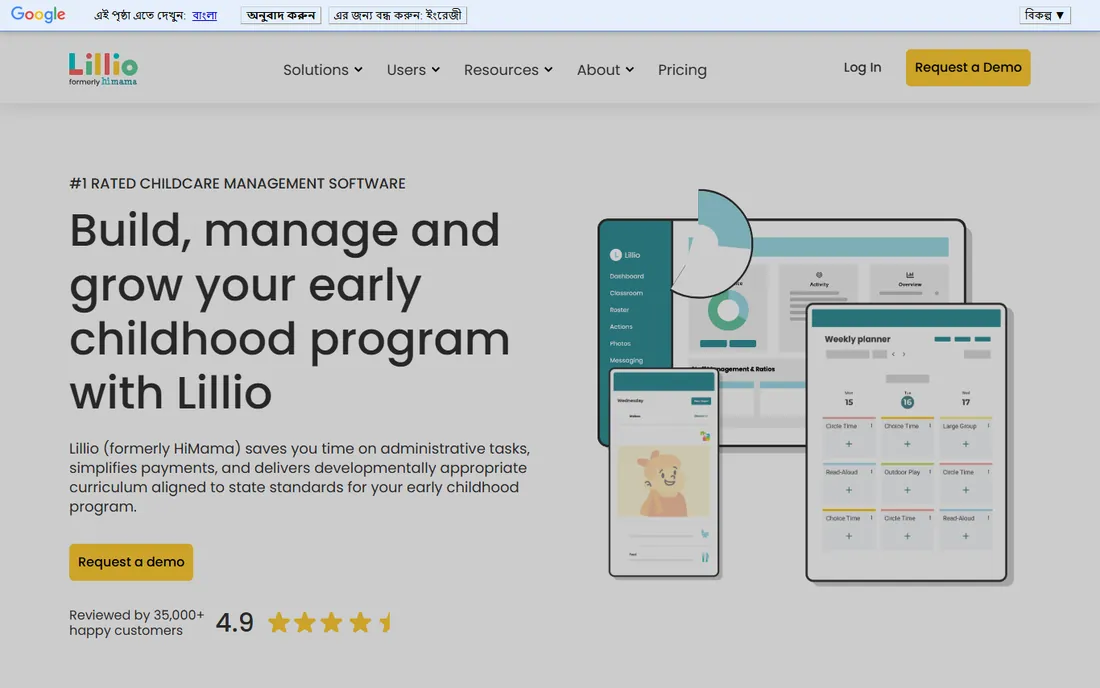Click the first gold rating star

(279, 622)
